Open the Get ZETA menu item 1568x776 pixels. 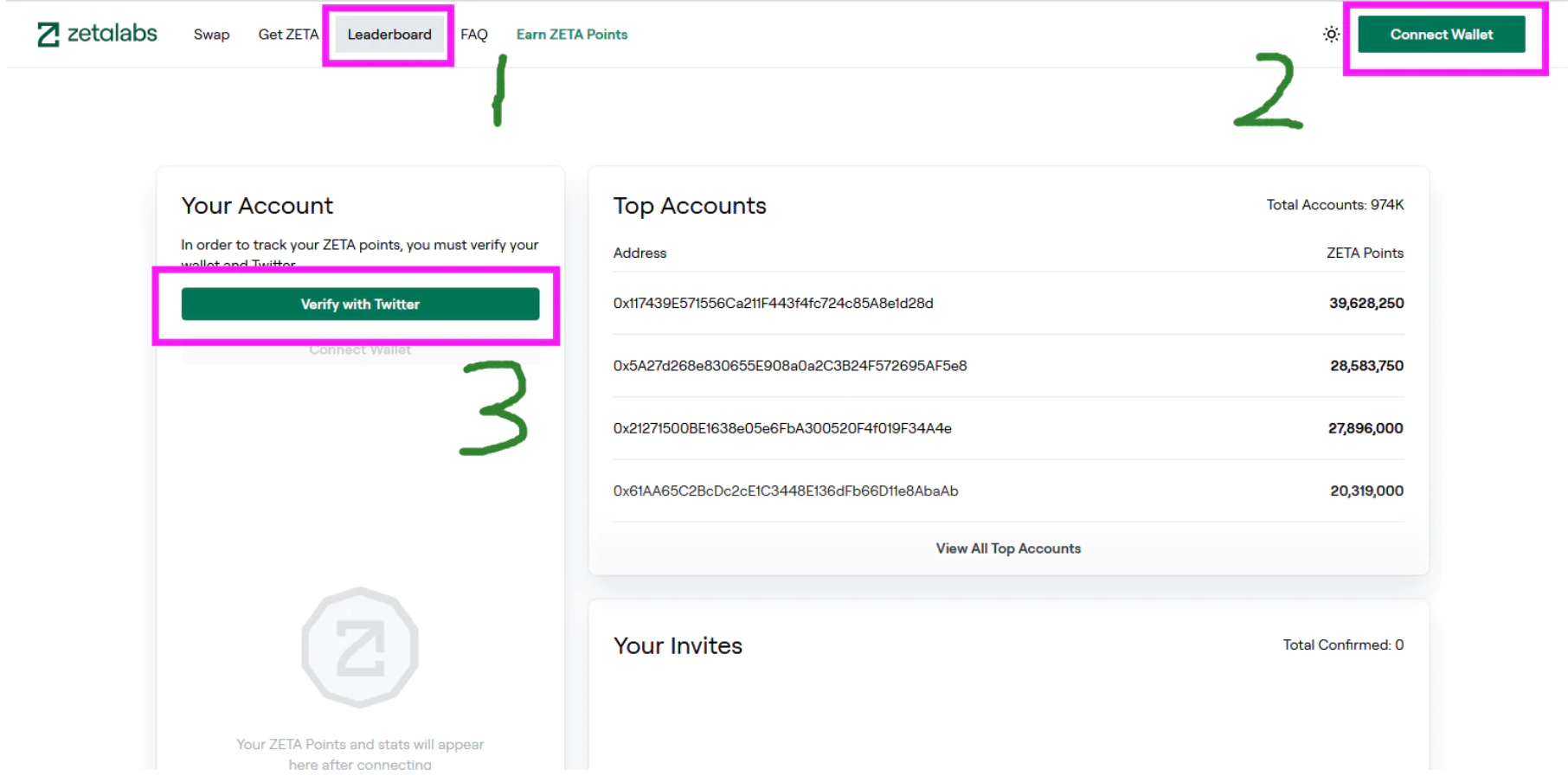[x=288, y=35]
